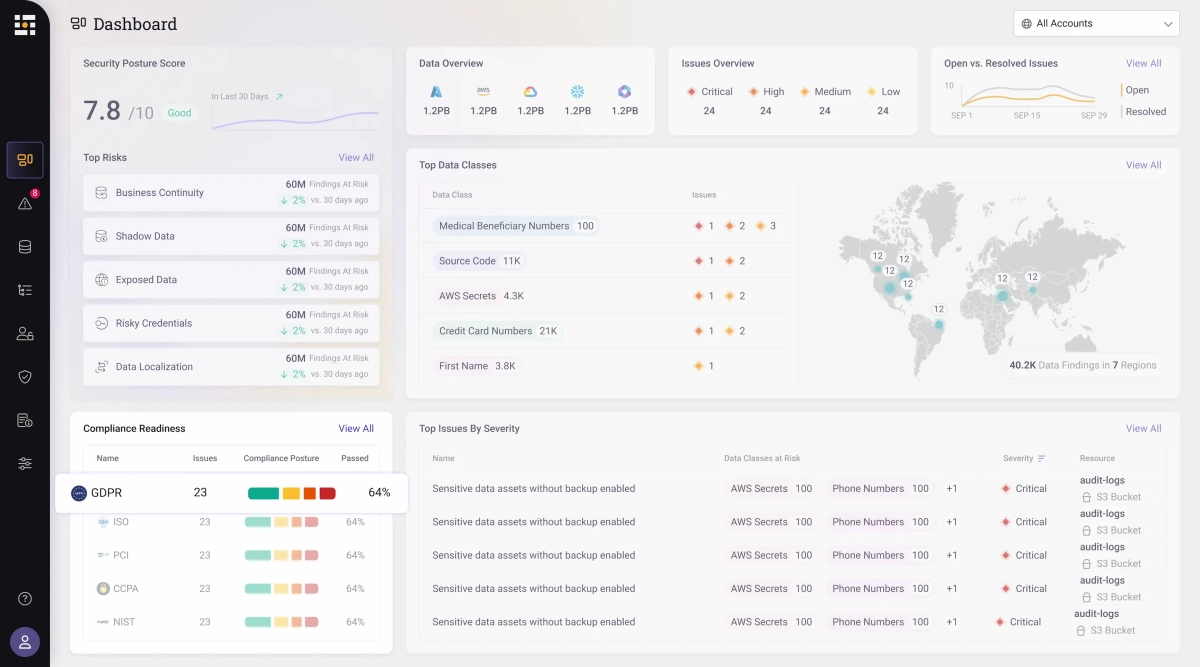Screen dimensions: 1200x667
Task: Sort issues by the Severity column icon
Action: pos(1042,459)
